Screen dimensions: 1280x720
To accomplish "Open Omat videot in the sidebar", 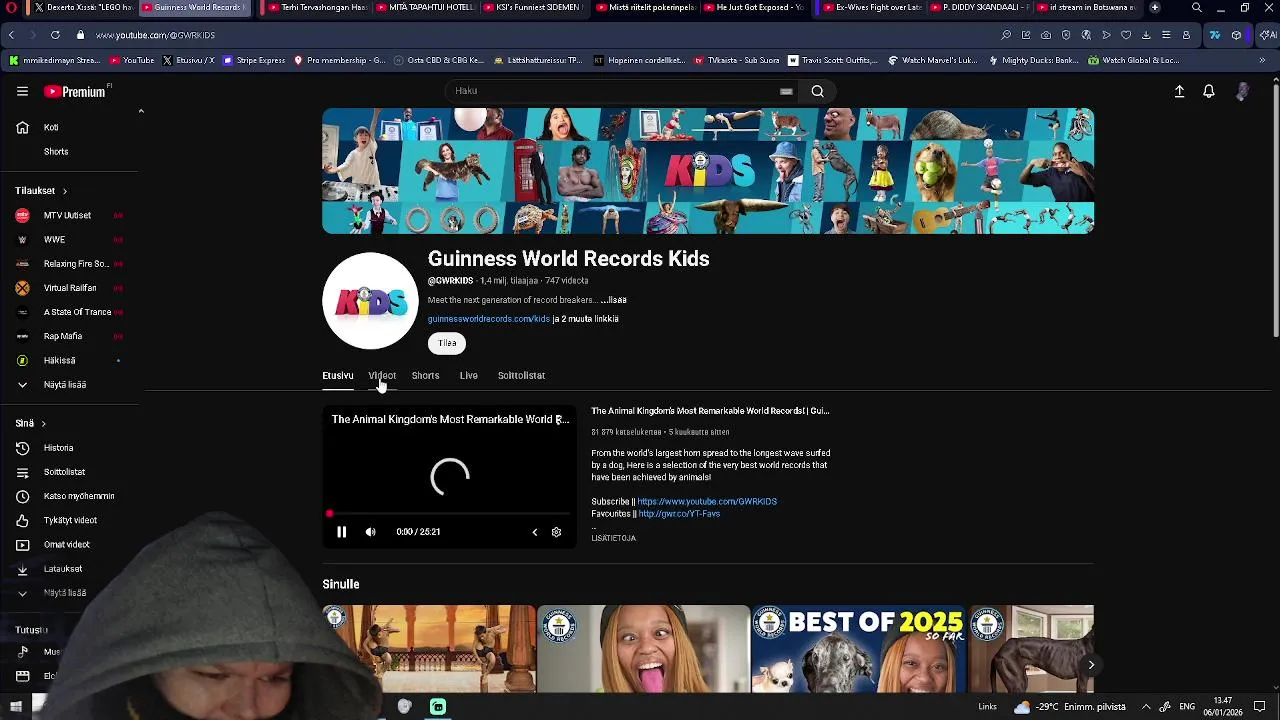I will pos(66,544).
